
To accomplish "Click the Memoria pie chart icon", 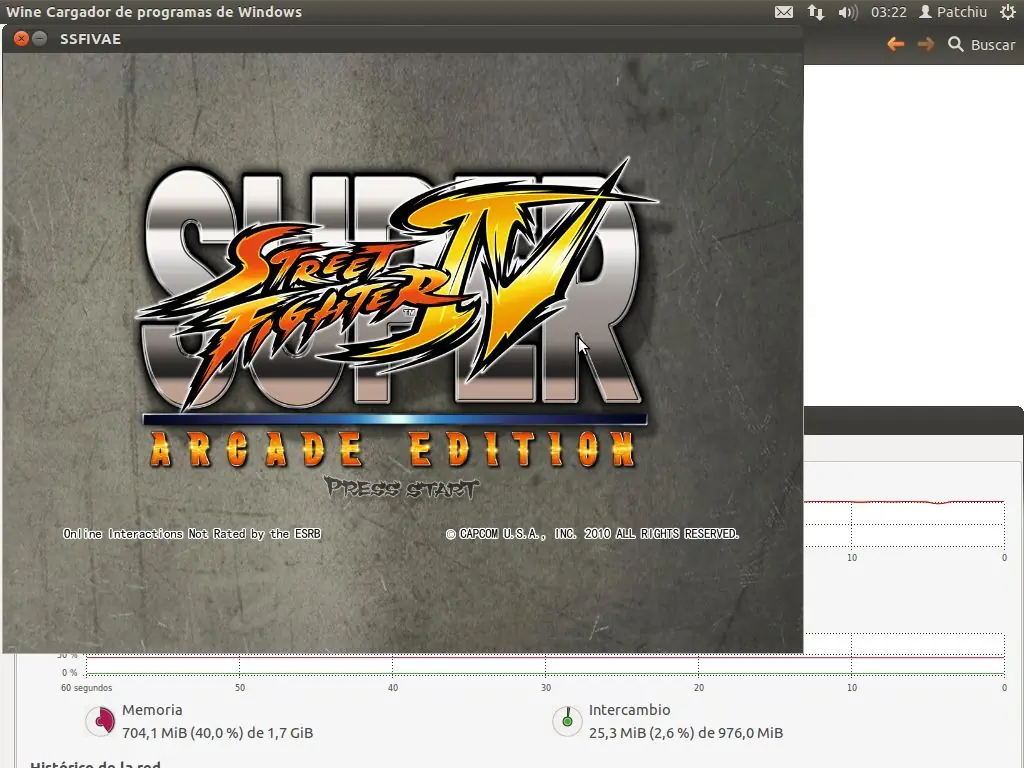I will (x=100, y=721).
